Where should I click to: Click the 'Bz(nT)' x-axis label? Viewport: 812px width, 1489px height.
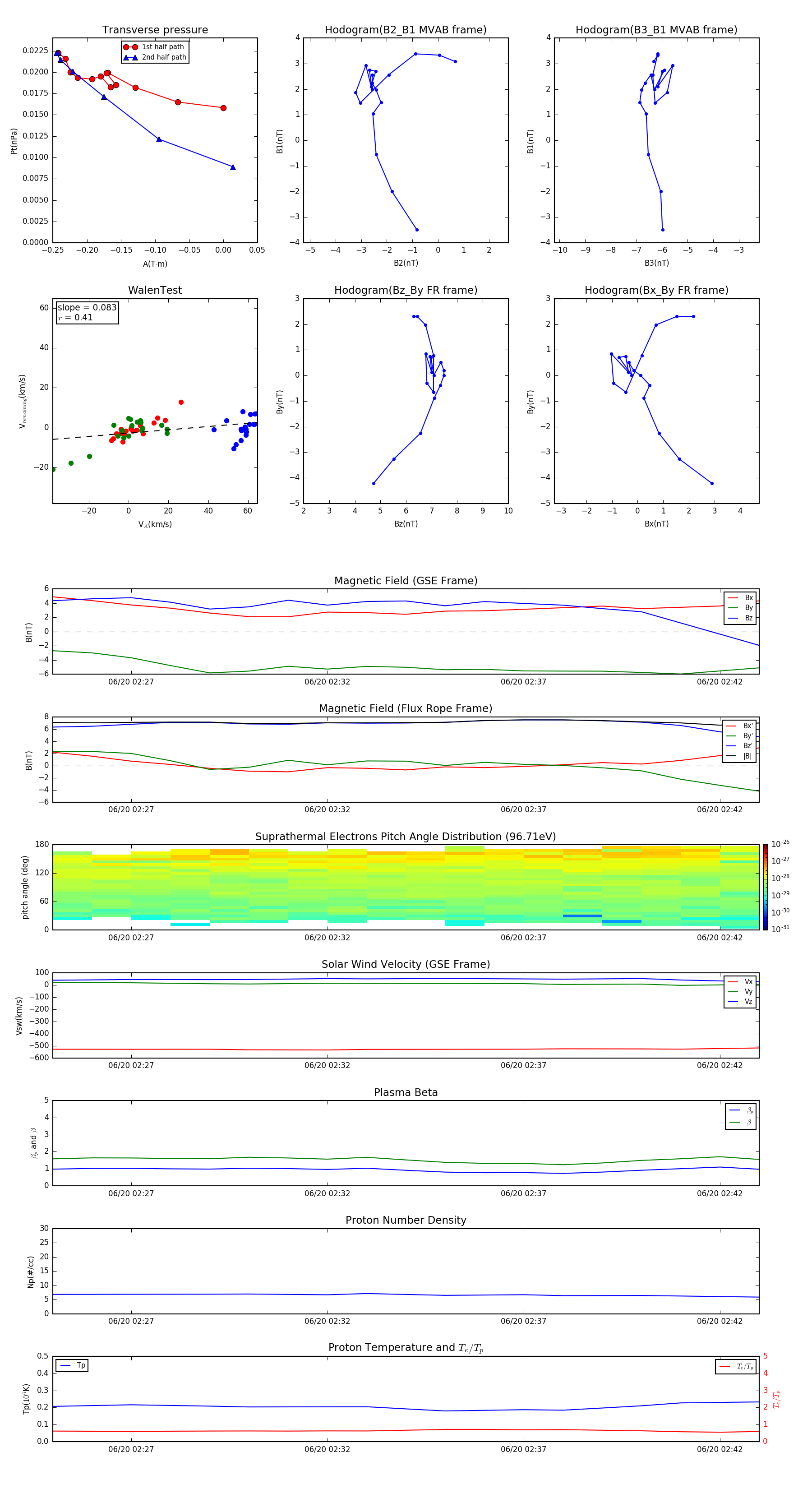point(406,524)
